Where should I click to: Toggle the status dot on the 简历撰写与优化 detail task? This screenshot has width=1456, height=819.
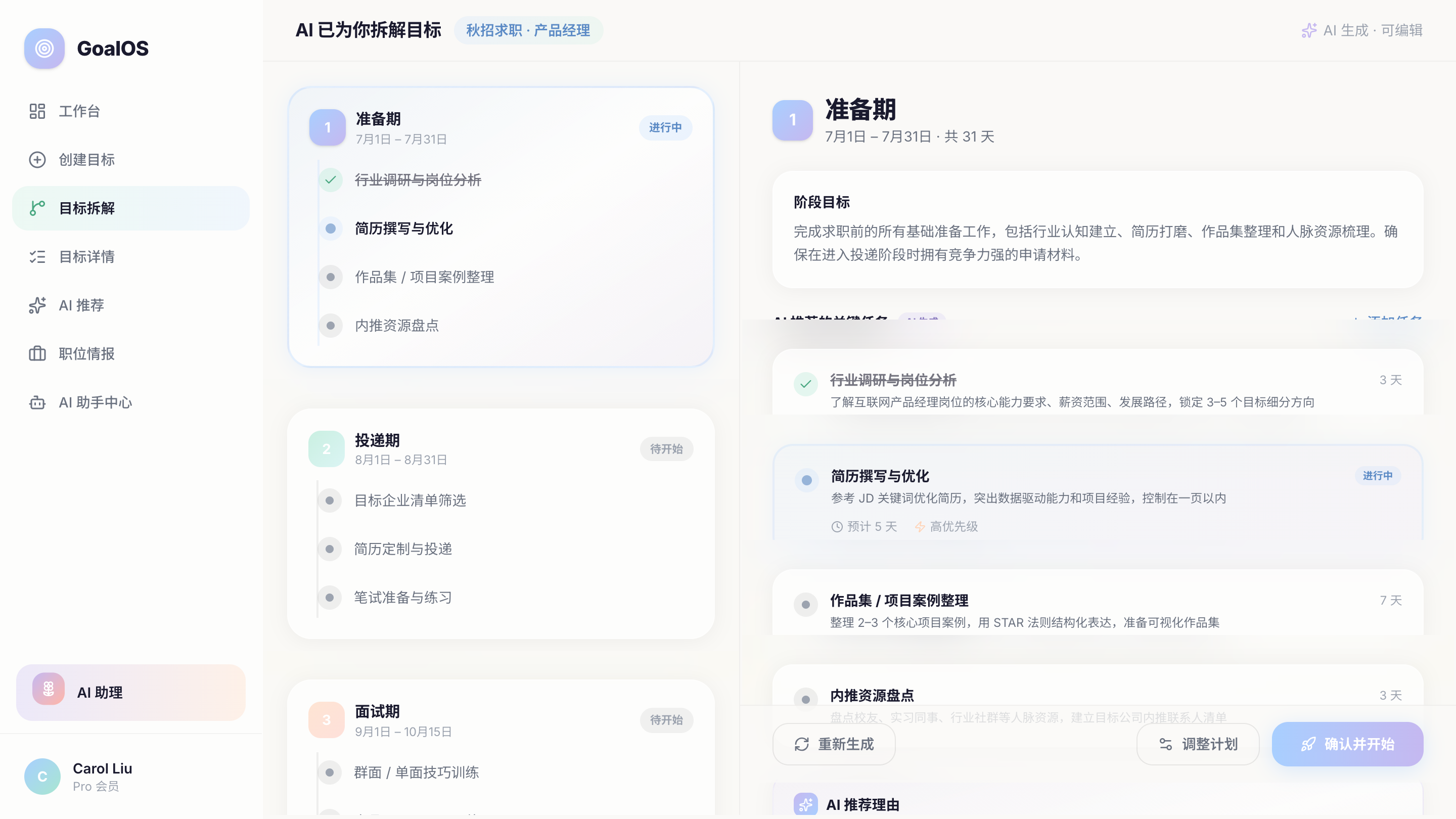coord(806,480)
